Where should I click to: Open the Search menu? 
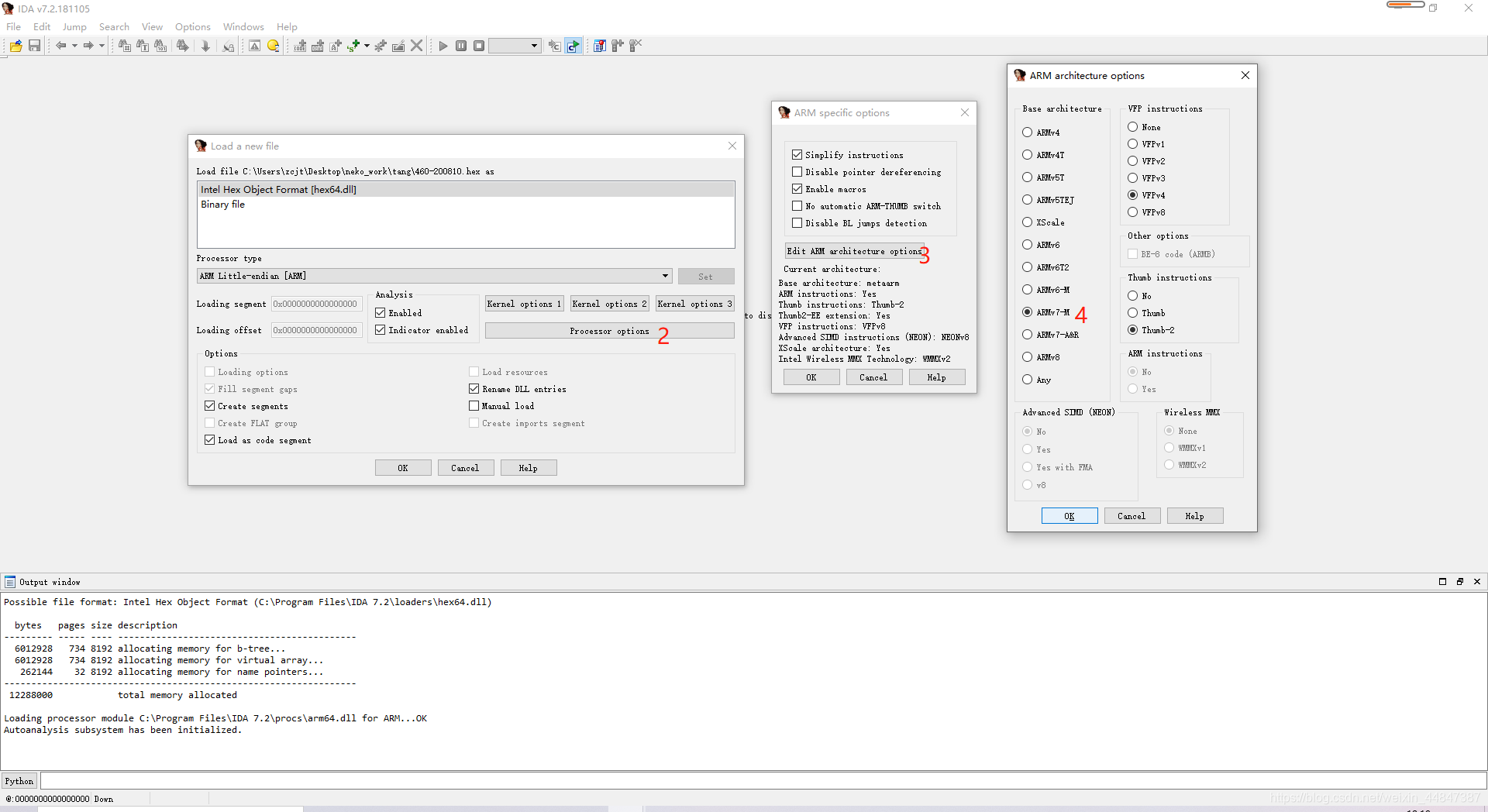pyautogui.click(x=114, y=26)
